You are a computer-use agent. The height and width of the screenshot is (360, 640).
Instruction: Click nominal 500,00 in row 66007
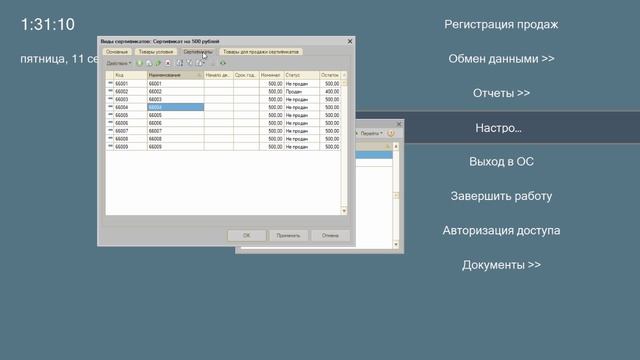point(271,131)
